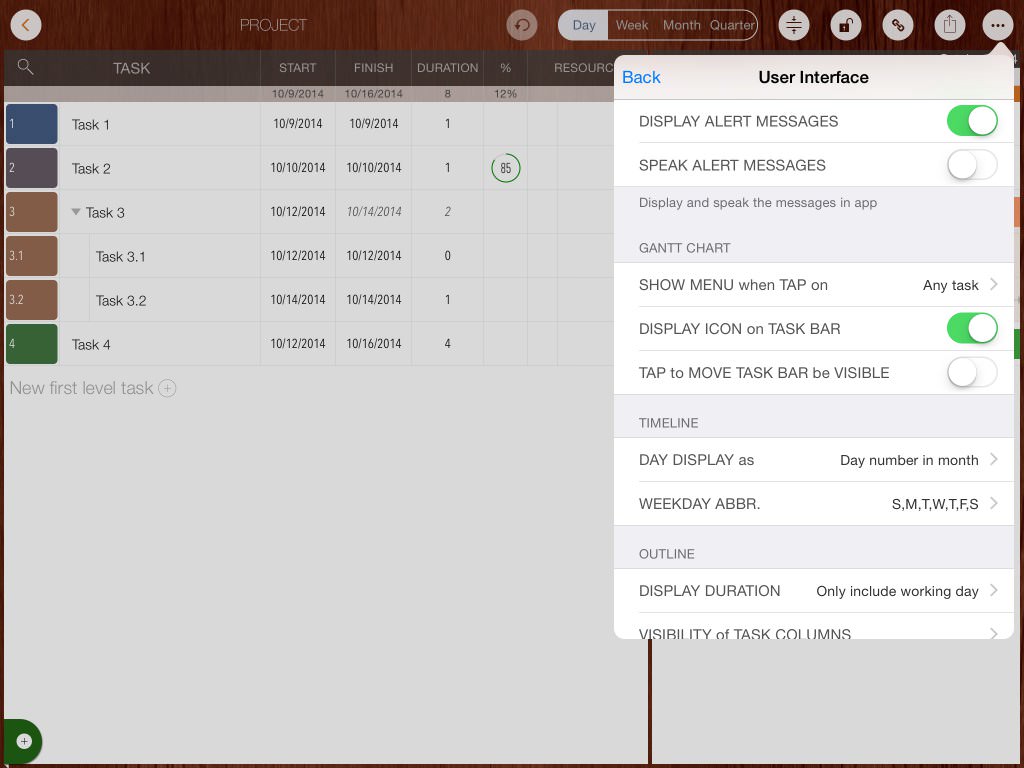The image size is (1024, 768).
Task: Tap the green add button at bottom left
Action: click(x=23, y=741)
